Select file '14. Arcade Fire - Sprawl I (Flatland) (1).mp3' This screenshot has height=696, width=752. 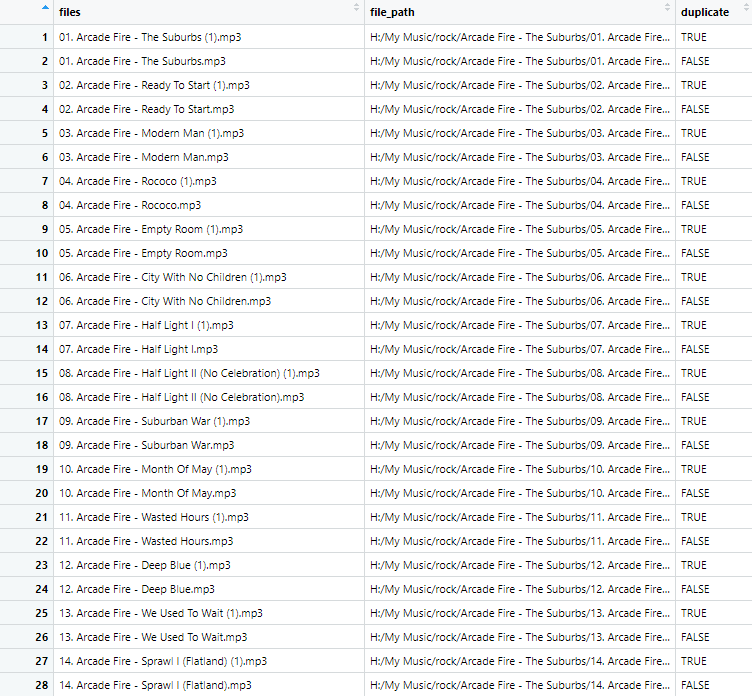coord(163,661)
